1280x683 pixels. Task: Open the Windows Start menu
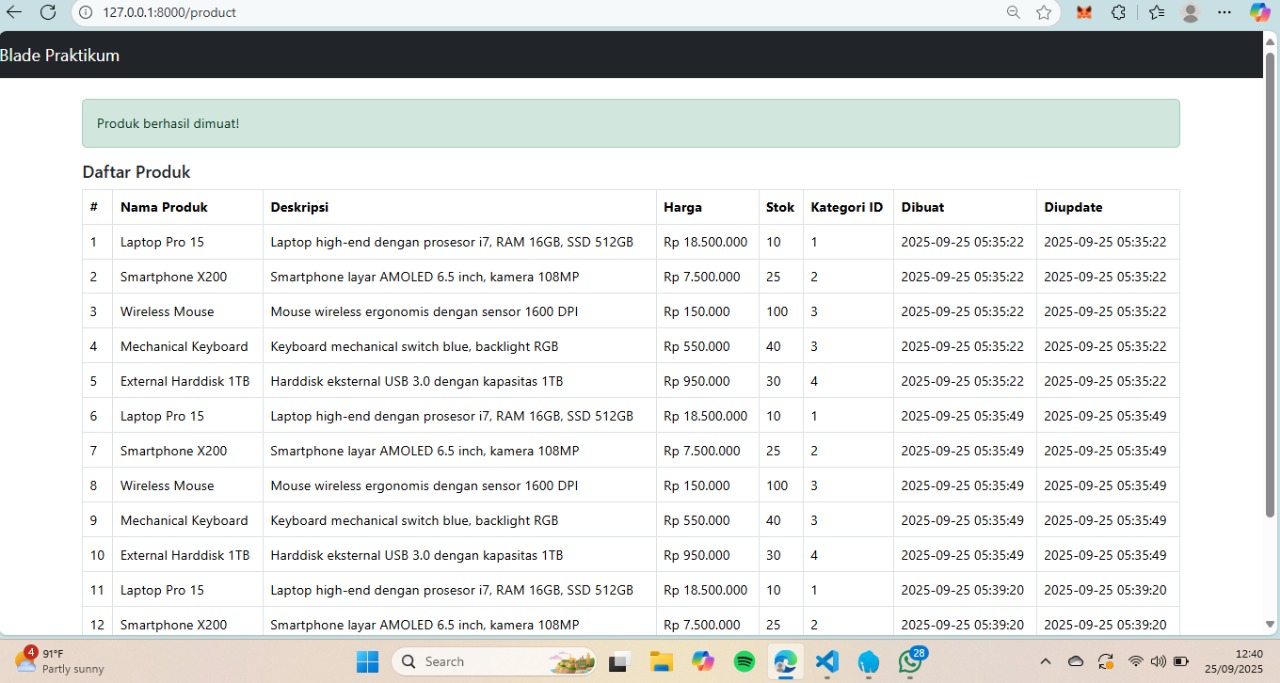click(367, 661)
